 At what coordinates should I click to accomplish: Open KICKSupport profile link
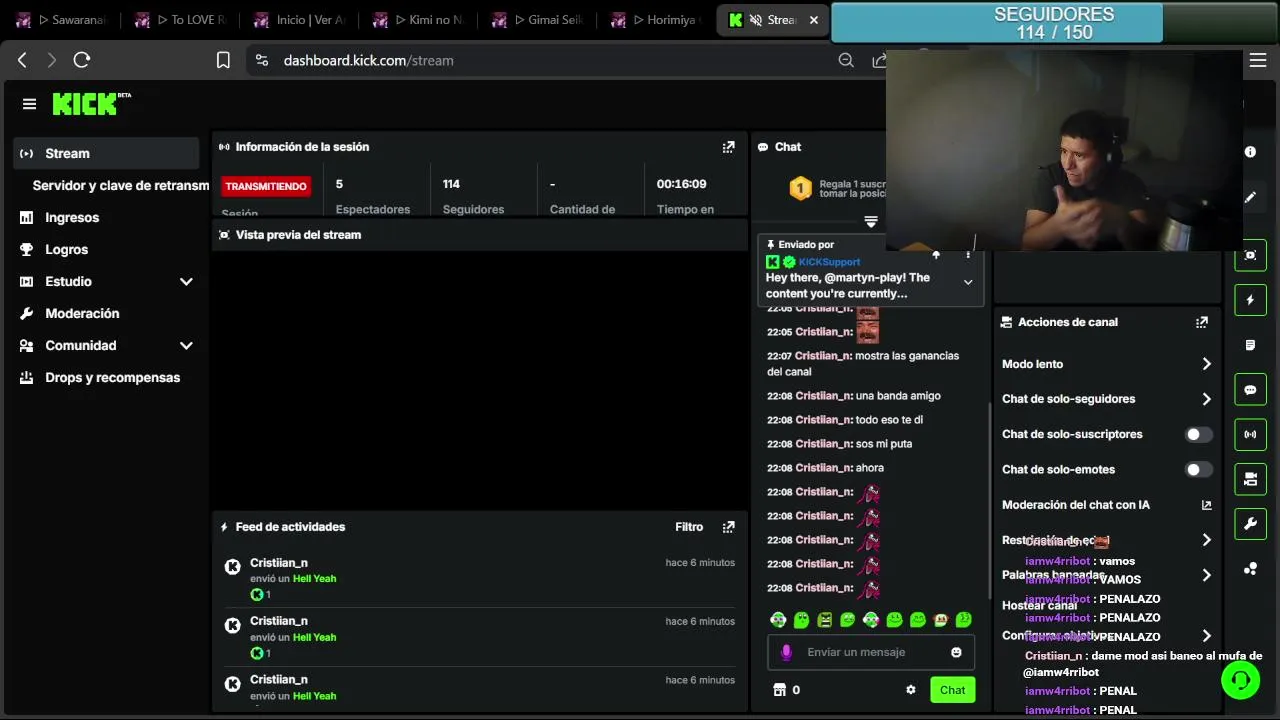tap(829, 262)
